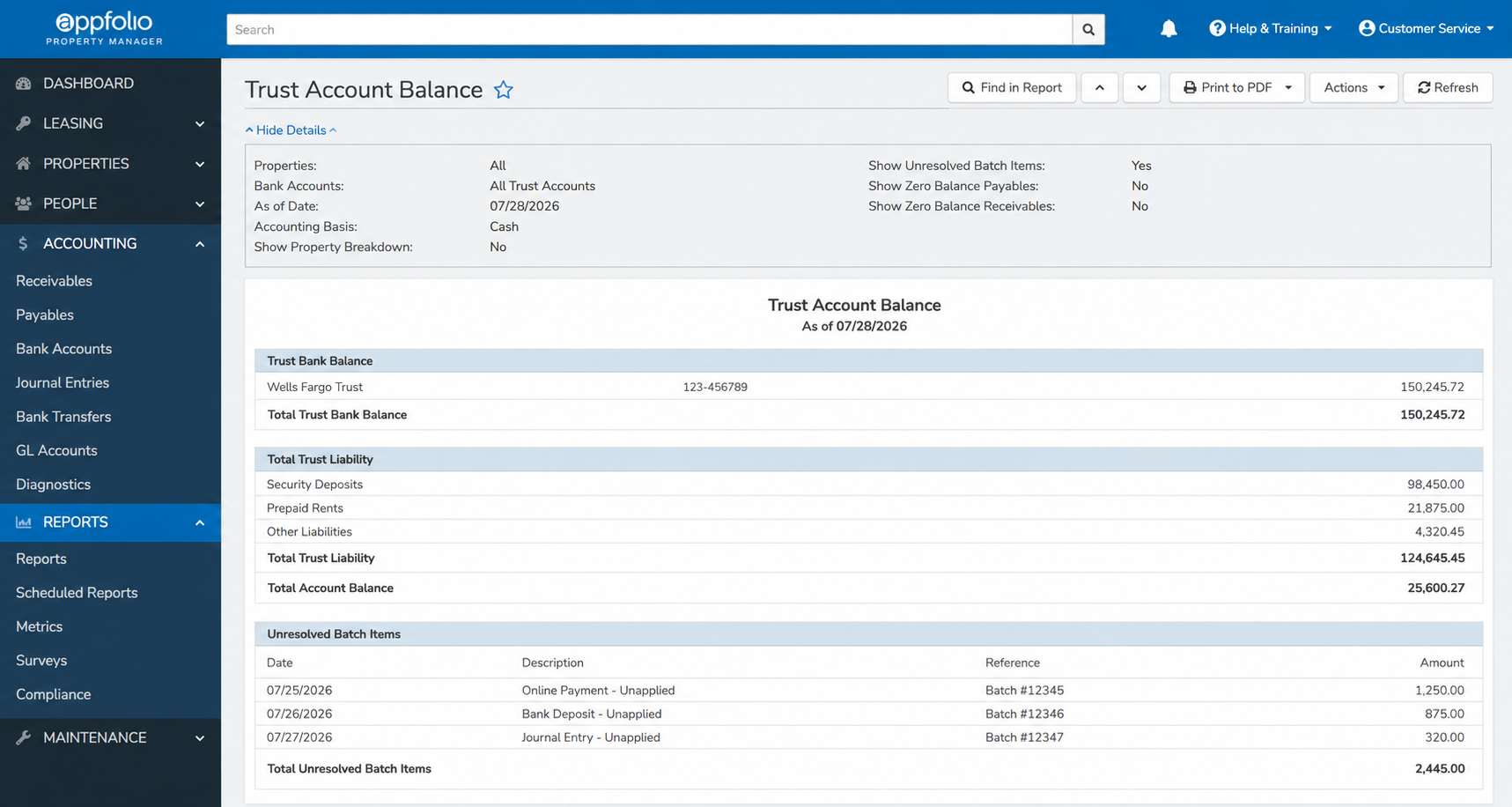Click the Accounting dollar icon
This screenshot has width=1512, height=807.
pyautogui.click(x=24, y=244)
